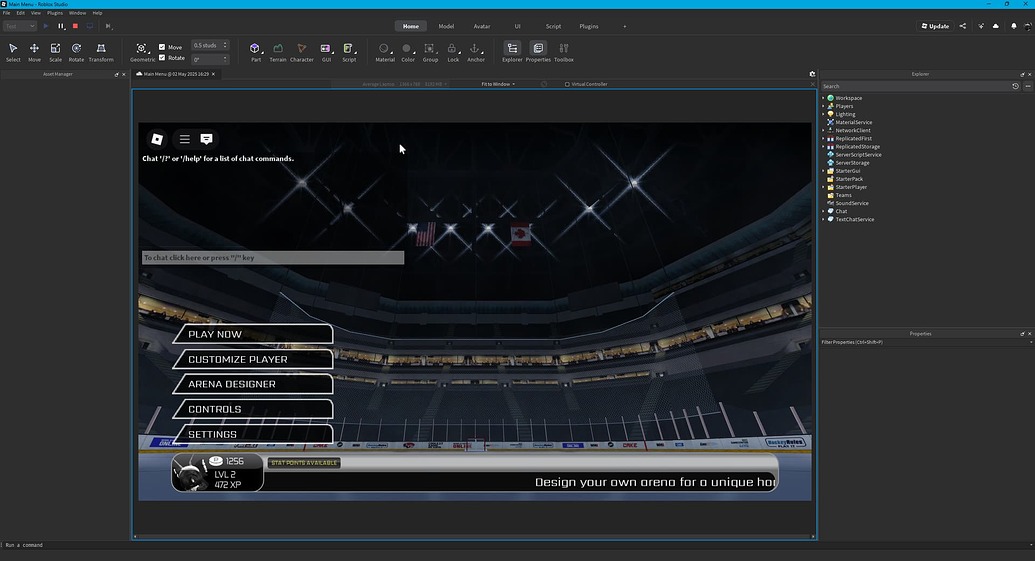Expand the Players node
Image resolution: width=1035 pixels, height=561 pixels.
tap(823, 106)
